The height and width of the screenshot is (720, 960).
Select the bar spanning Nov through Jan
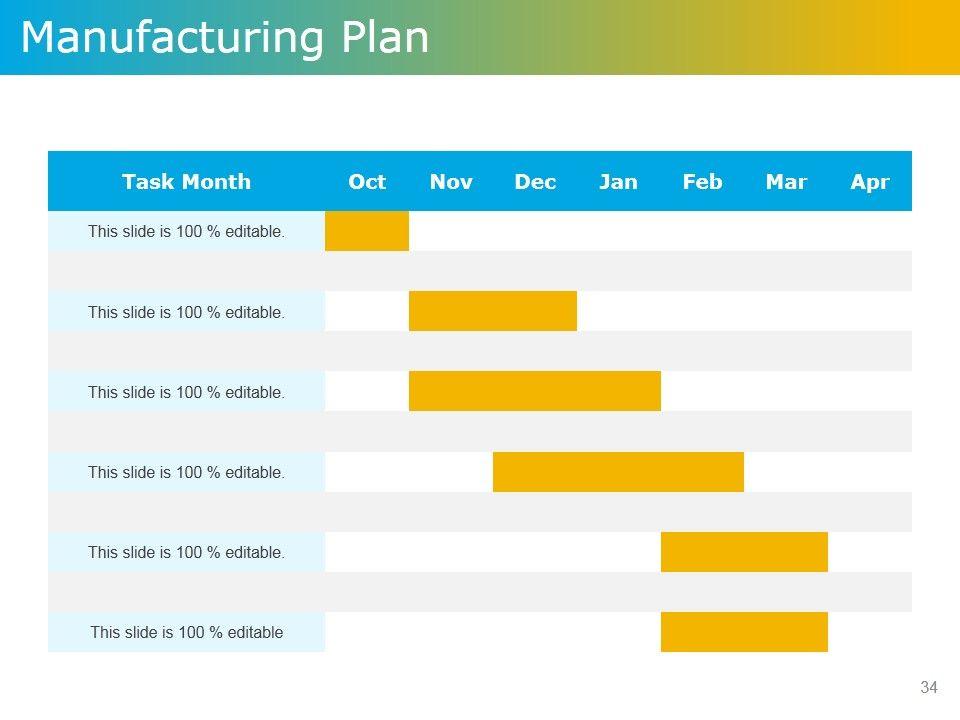click(x=535, y=391)
